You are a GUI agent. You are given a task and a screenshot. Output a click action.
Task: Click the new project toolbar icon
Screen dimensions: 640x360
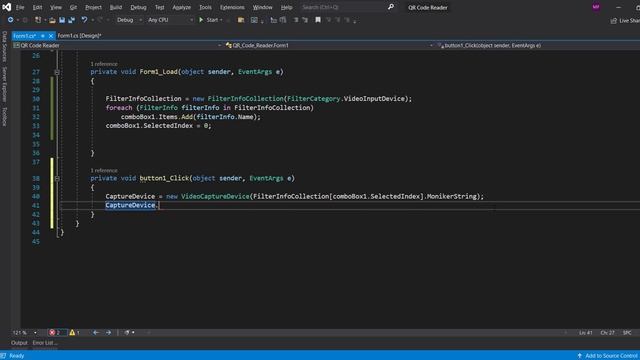point(38,20)
